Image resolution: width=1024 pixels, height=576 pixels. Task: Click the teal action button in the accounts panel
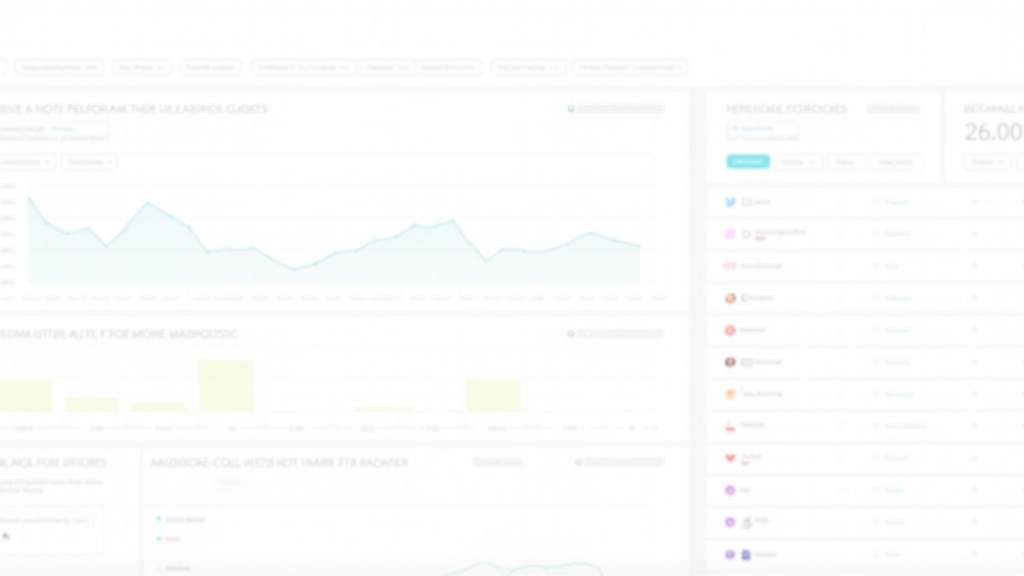click(x=748, y=162)
